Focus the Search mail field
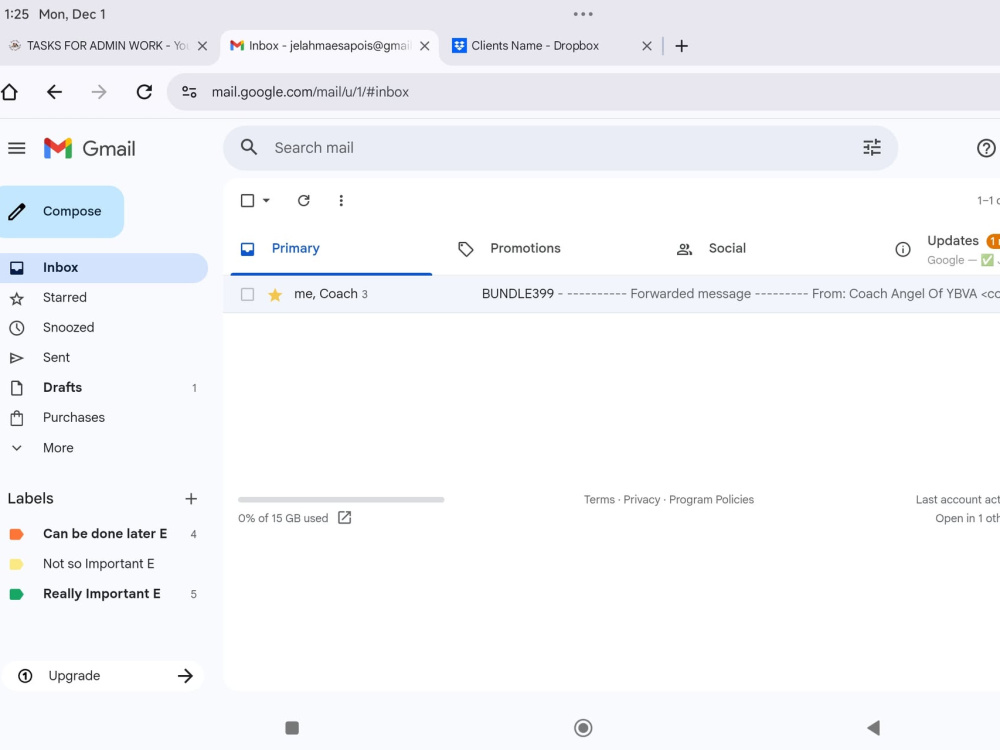 560,148
